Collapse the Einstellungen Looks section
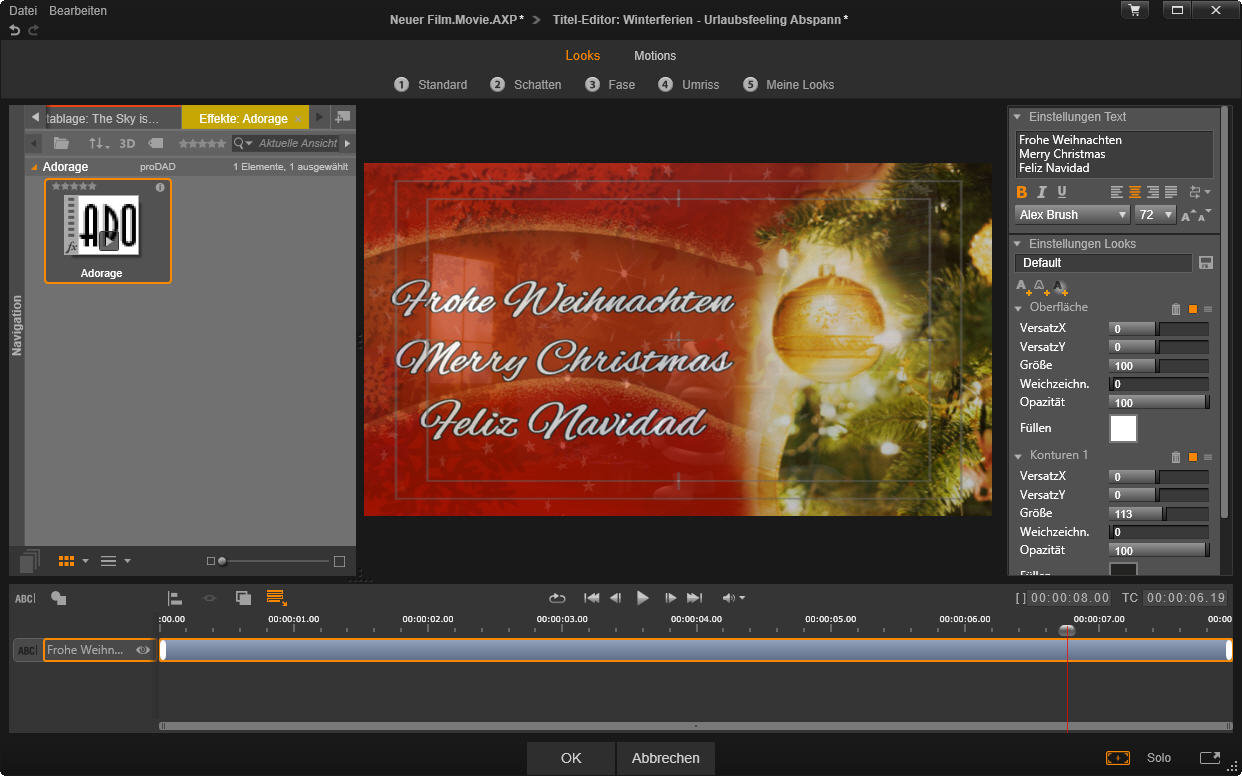Viewport: 1242px width, 776px height. point(1018,244)
